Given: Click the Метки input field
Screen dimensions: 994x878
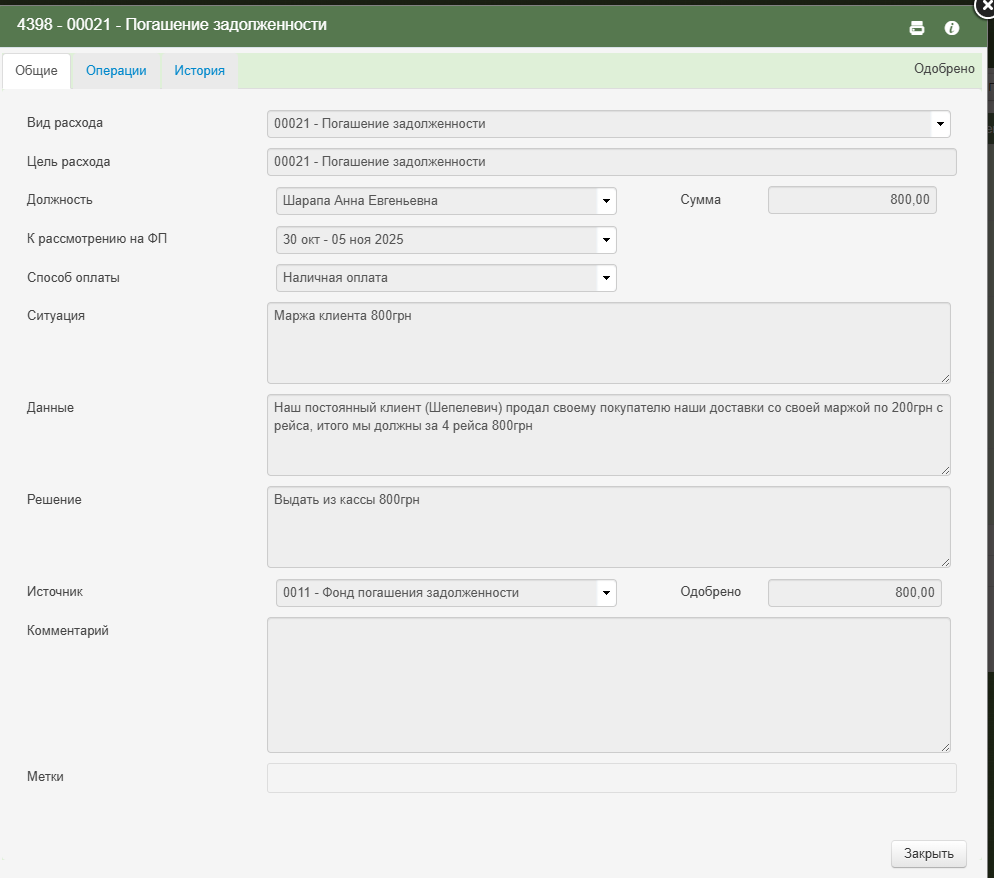Looking at the screenshot, I should (611, 778).
